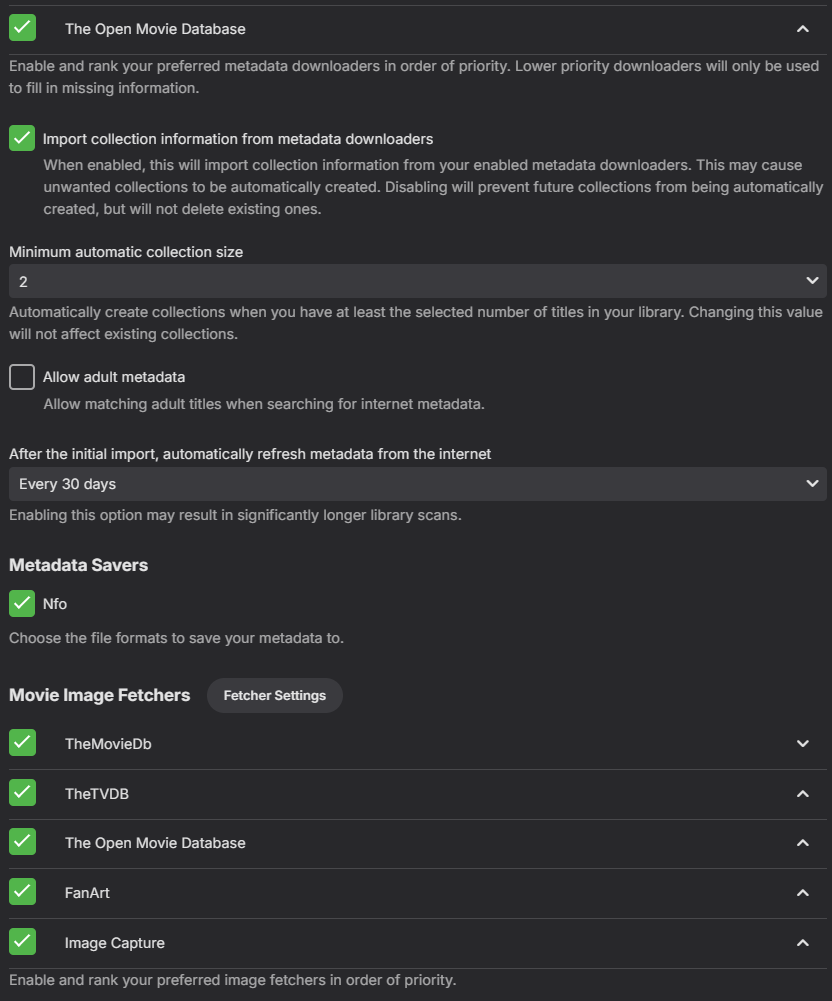832x1001 pixels.
Task: Move Image Capture fetcher up
Action: (x=802, y=943)
